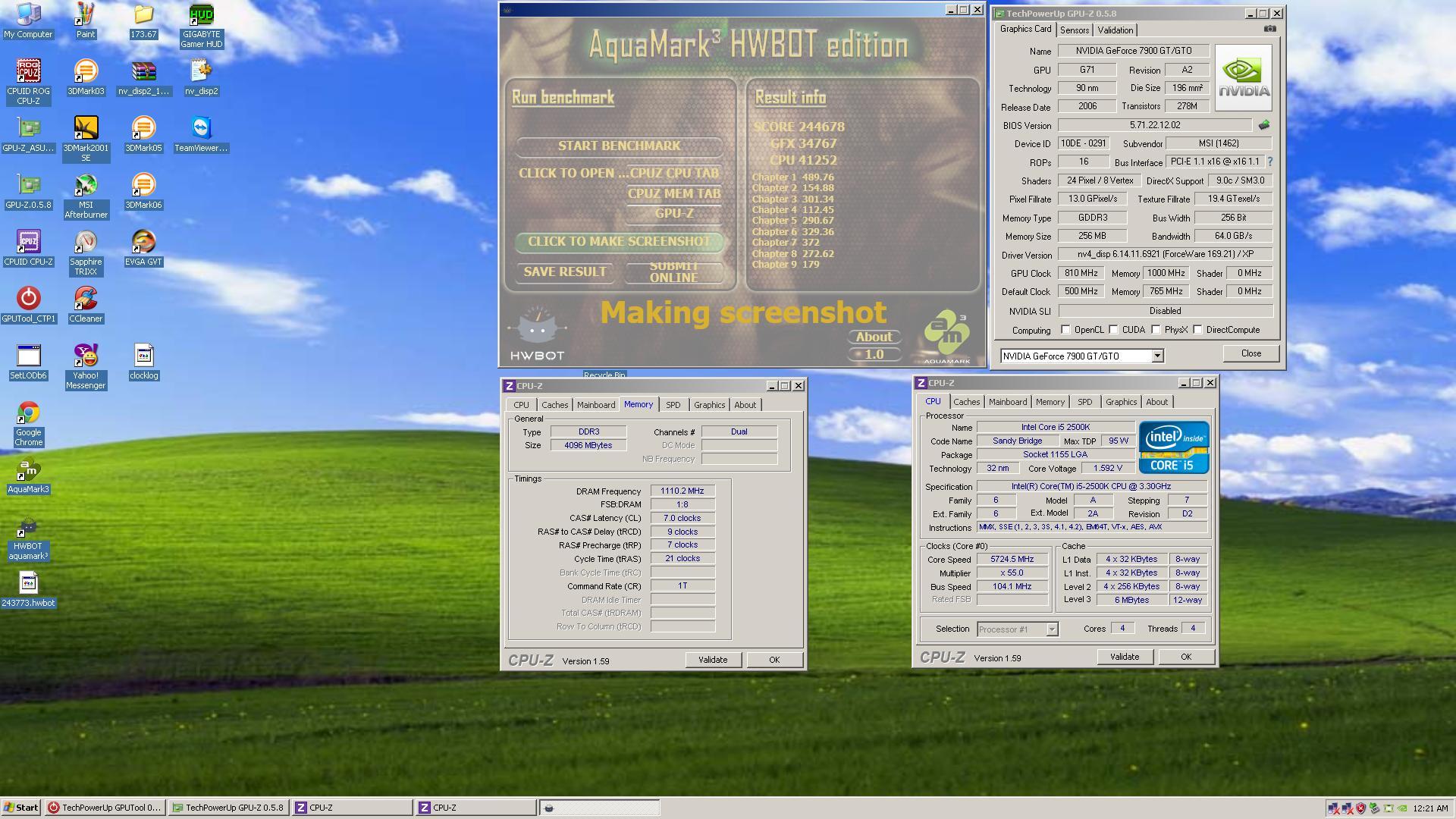
Task: Click CPUZ MEM TAB button in AquaMark
Action: (673, 193)
